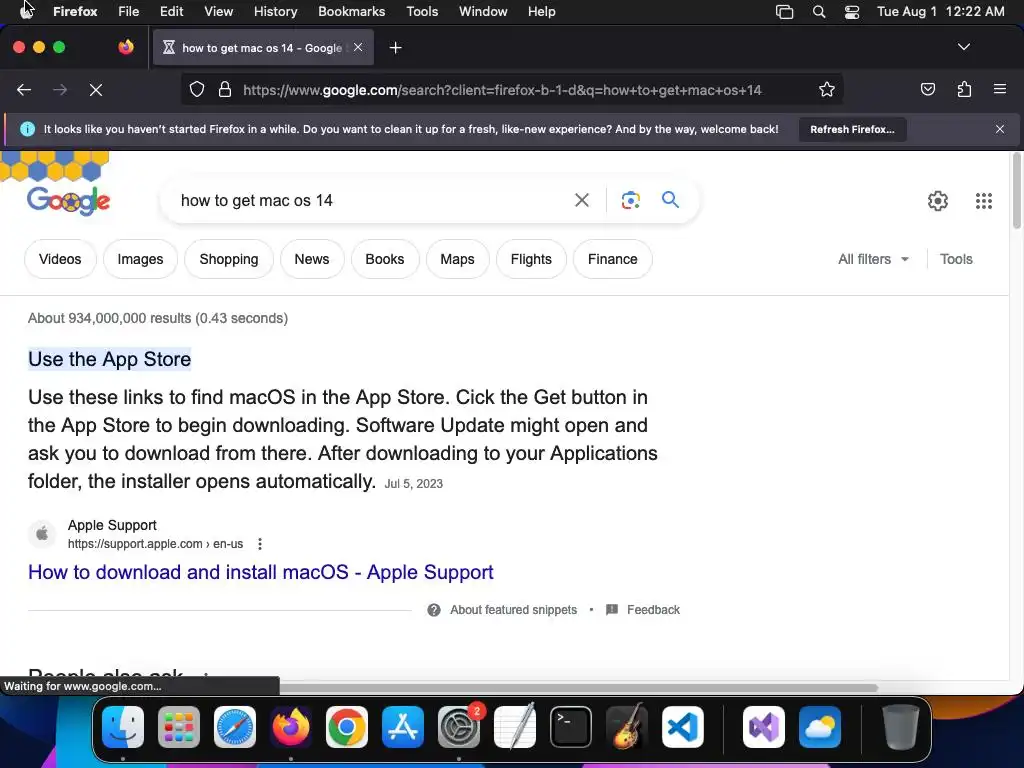The height and width of the screenshot is (768, 1024).
Task: Close the Google search tab
Action: (358, 48)
